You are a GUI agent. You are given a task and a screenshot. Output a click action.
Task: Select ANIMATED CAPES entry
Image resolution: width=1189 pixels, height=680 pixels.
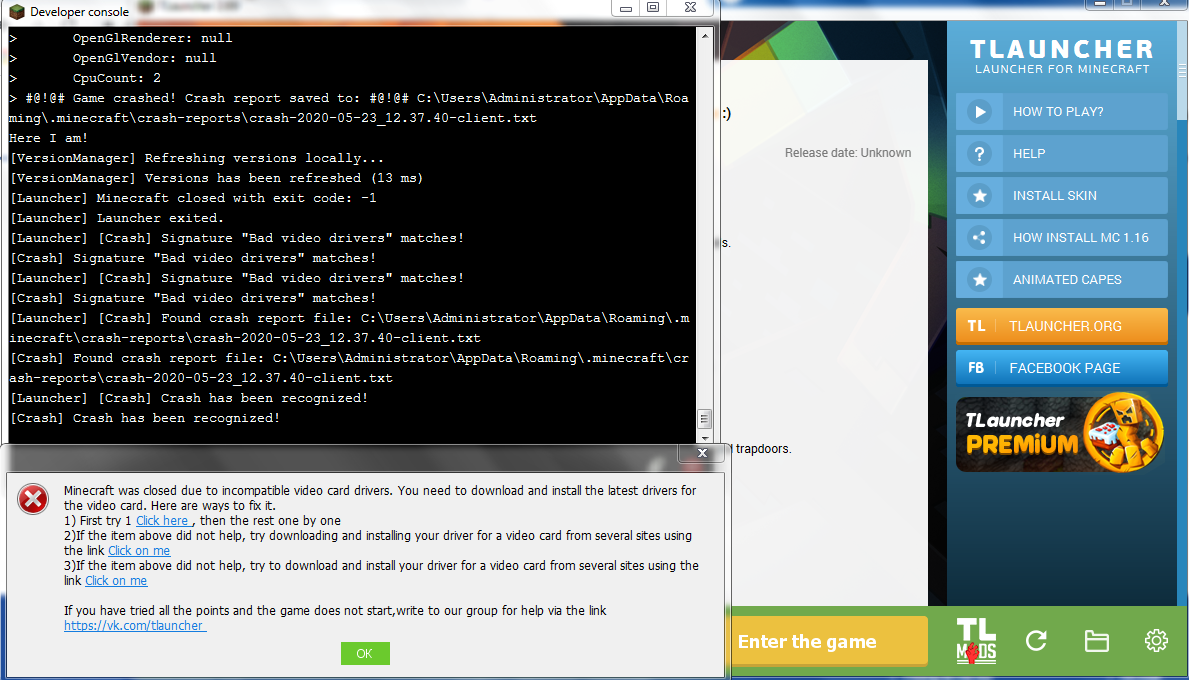coord(1062,280)
